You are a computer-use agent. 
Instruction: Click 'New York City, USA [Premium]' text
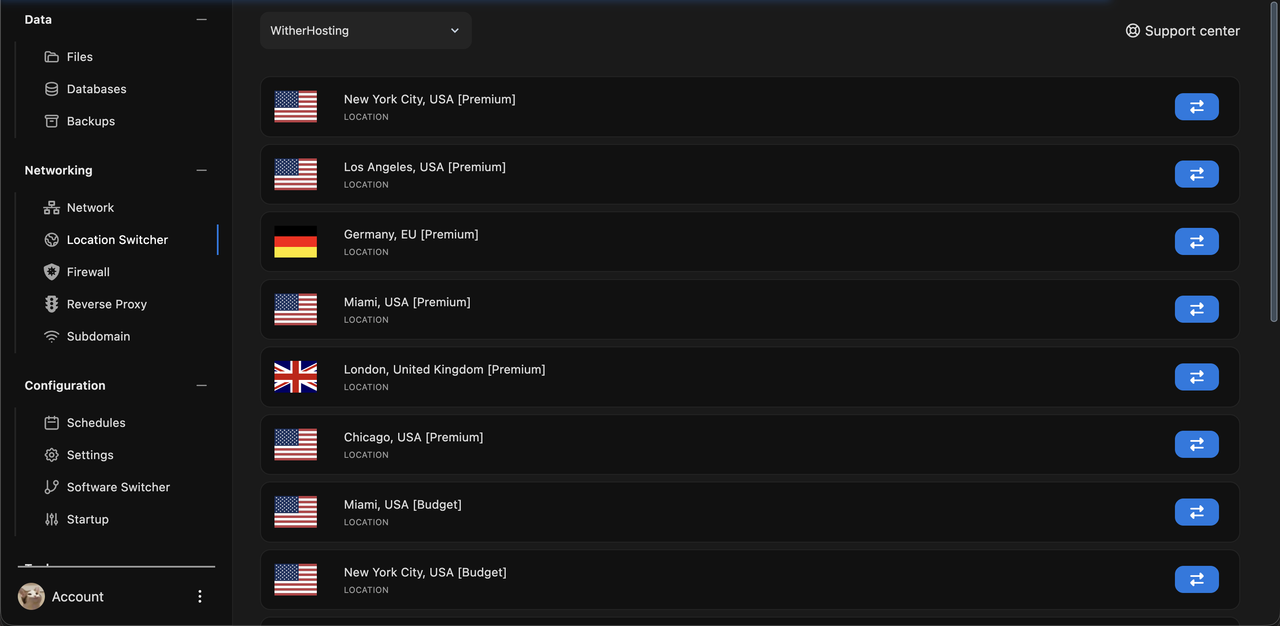(x=430, y=100)
